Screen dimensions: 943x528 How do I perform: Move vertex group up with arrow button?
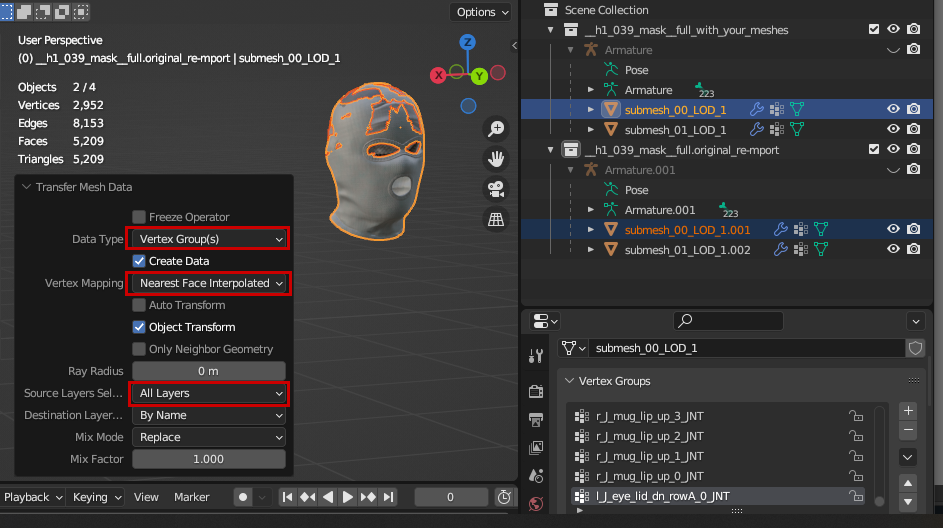click(x=908, y=482)
